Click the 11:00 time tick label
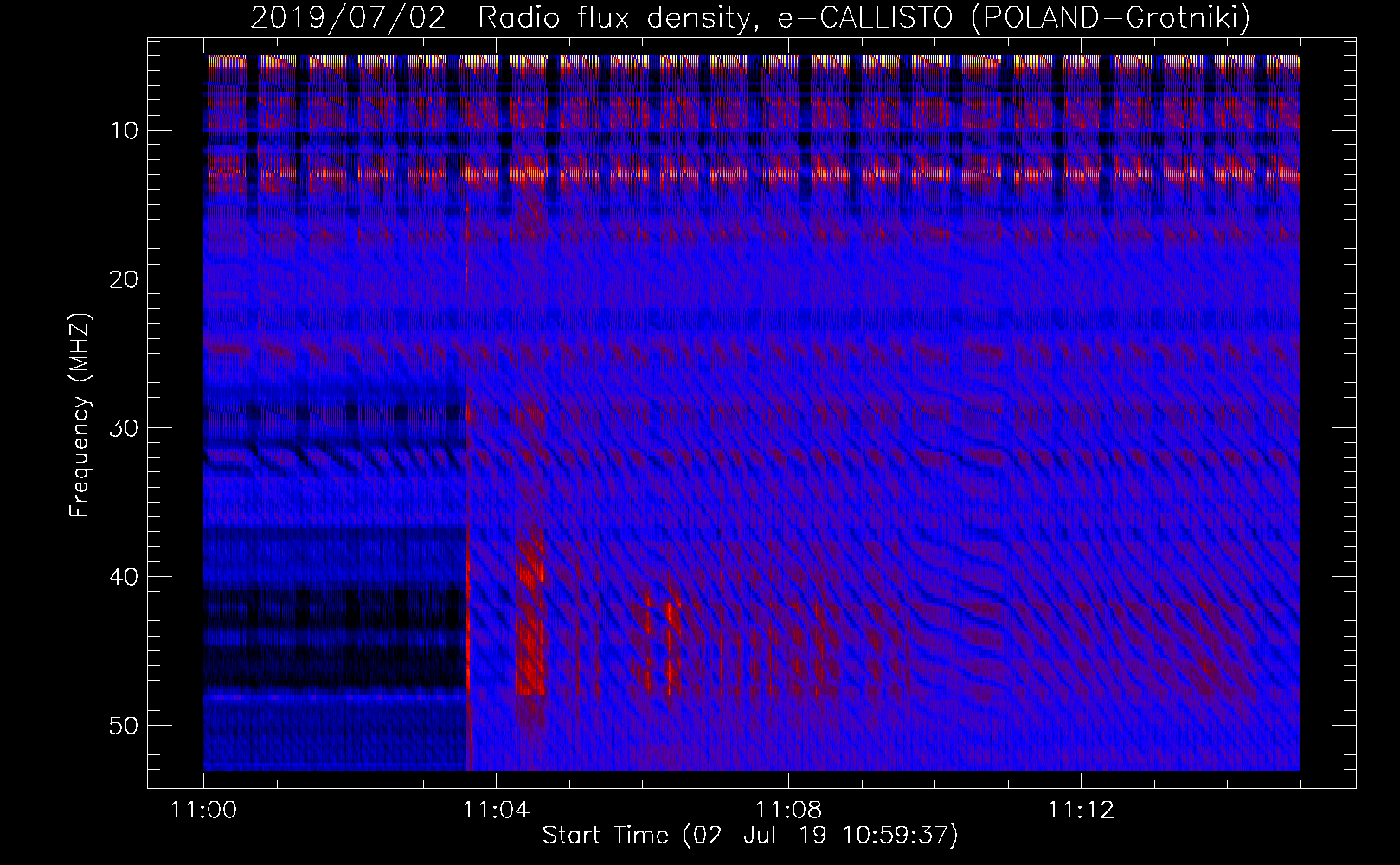This screenshot has width=1400, height=865. point(204,811)
